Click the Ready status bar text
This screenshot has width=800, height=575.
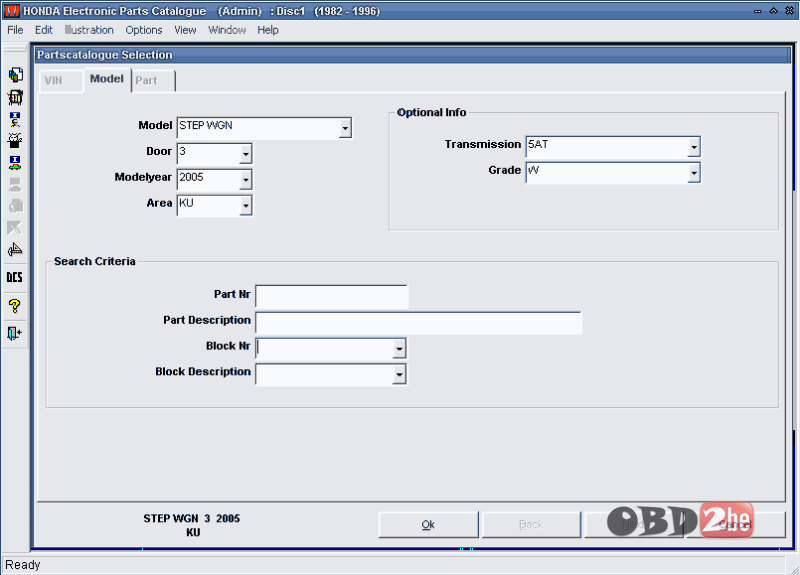tap(22, 565)
